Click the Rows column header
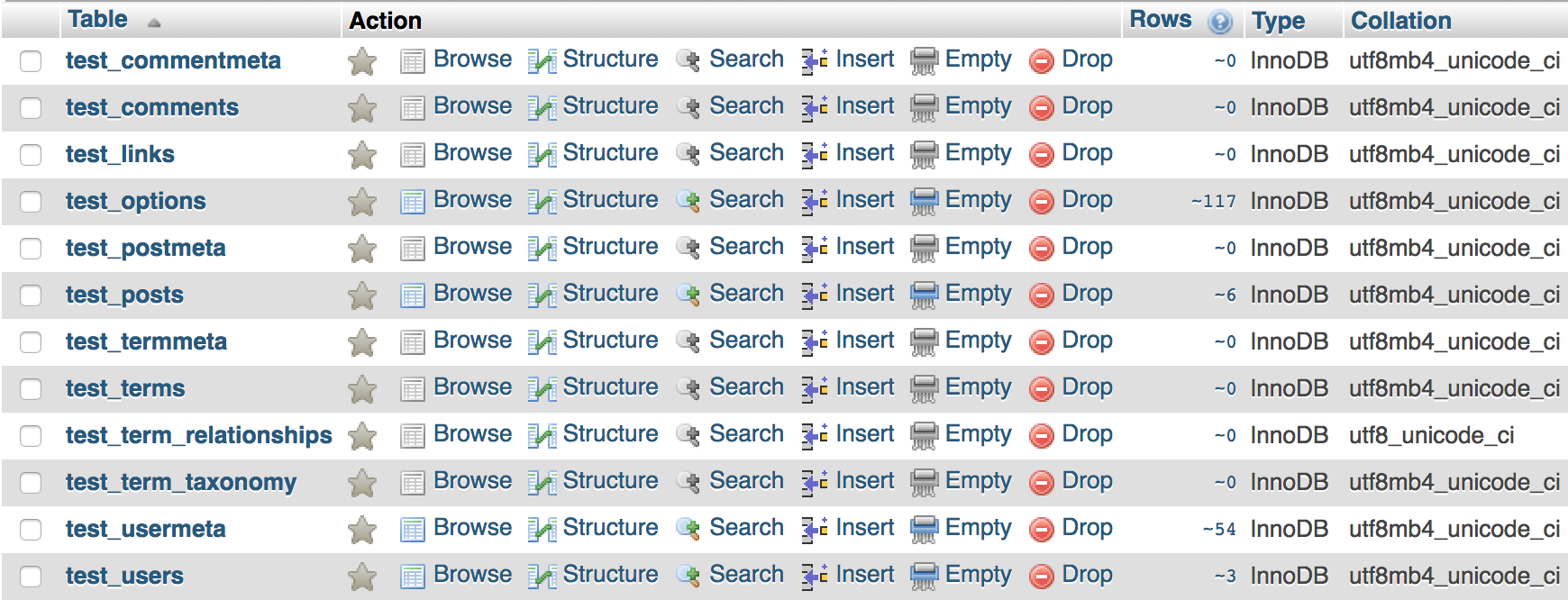1568x600 pixels. pos(1160,20)
